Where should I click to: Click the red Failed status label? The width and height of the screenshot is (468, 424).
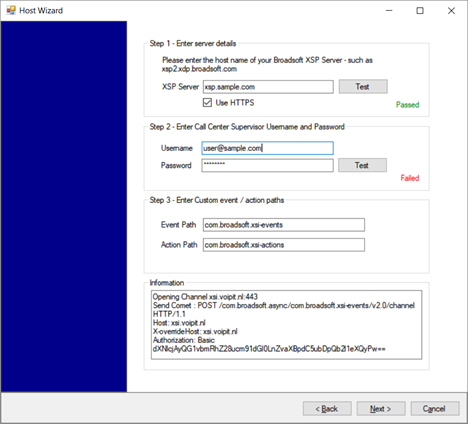(410, 178)
